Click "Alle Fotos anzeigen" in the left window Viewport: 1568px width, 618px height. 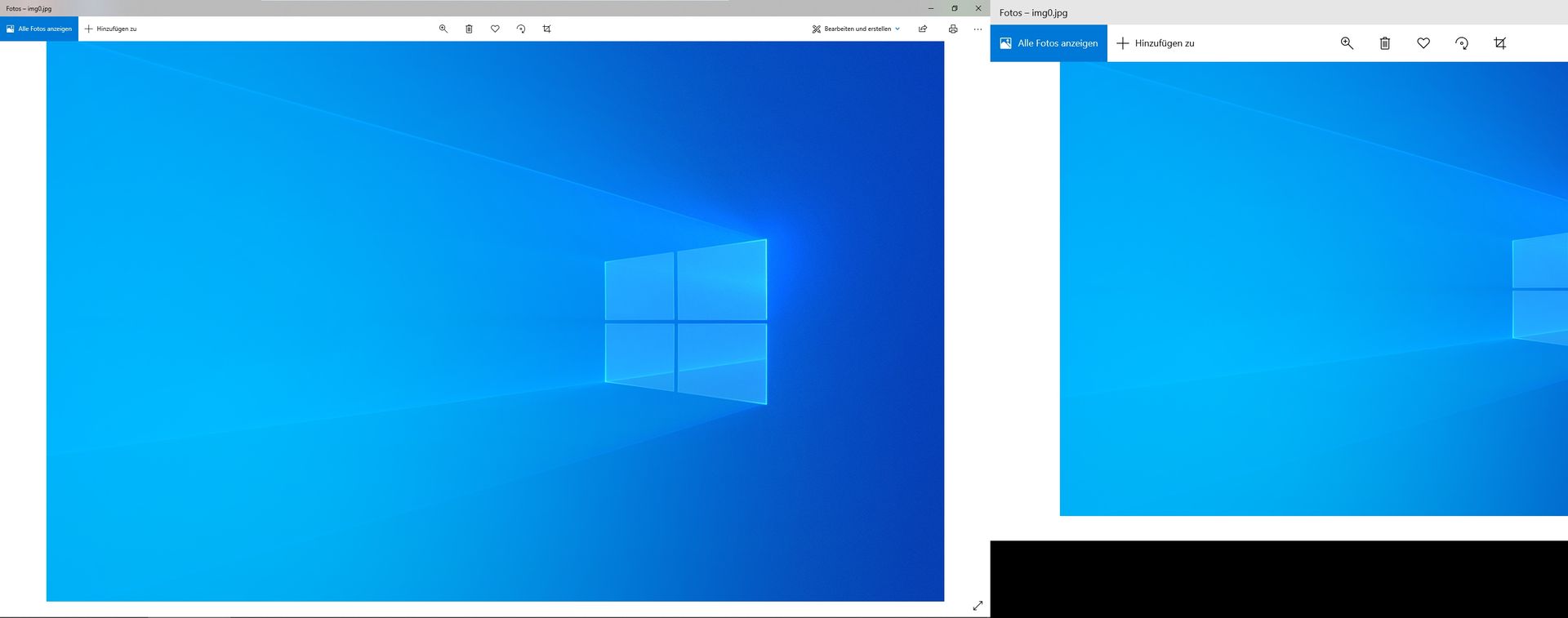(x=39, y=29)
